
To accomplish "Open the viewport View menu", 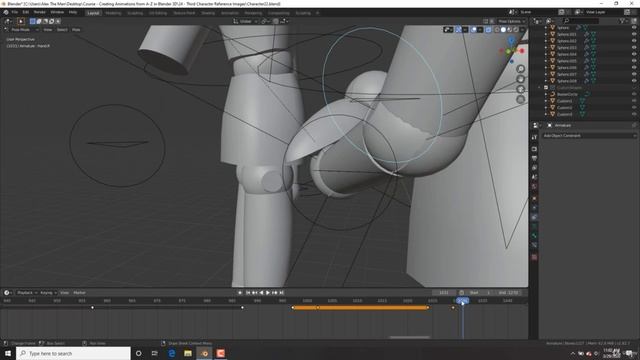I will (x=48, y=30).
